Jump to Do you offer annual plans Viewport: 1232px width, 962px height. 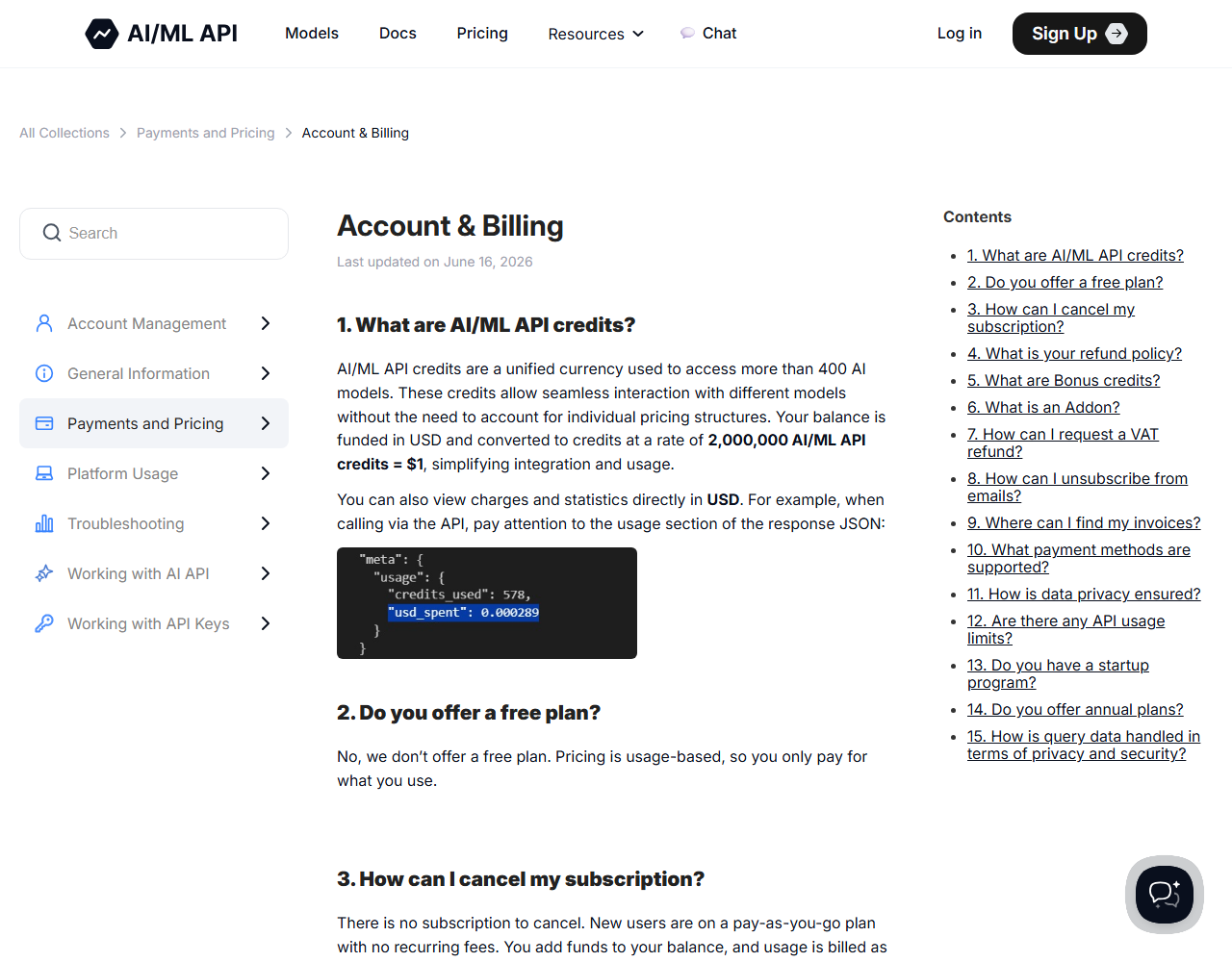1075,709
